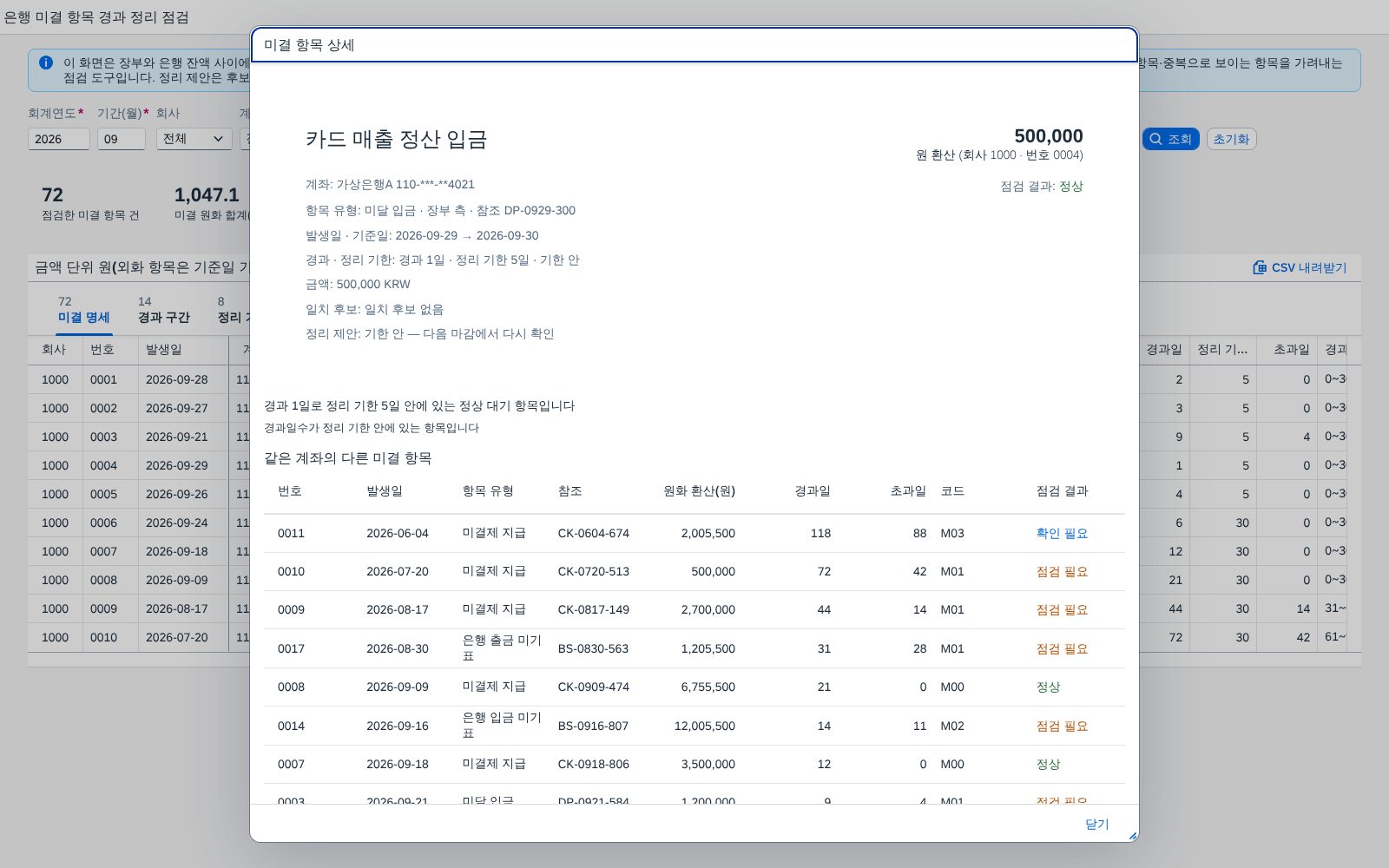
Task: Click date 2026-08-17 for item 0009 in dialog
Action: tap(398, 609)
